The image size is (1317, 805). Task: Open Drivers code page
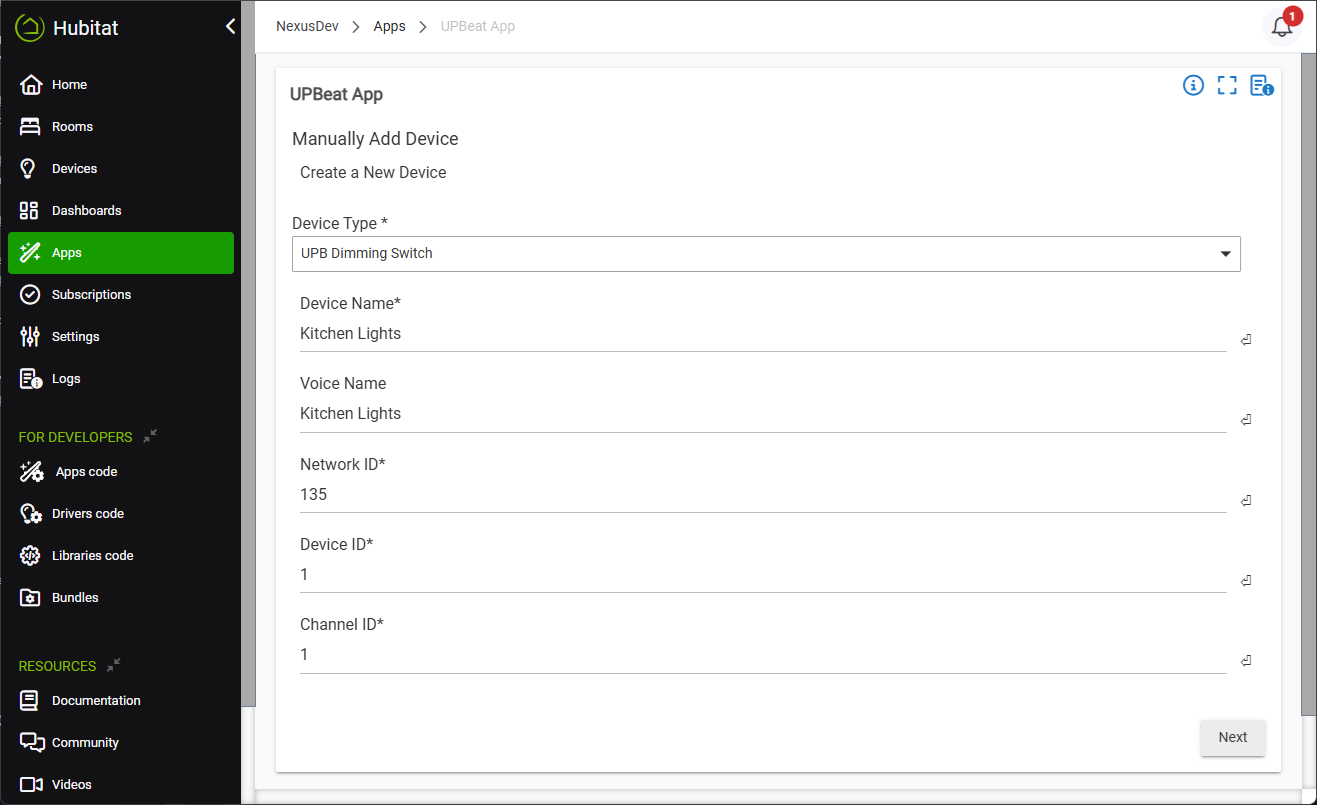tap(87, 514)
